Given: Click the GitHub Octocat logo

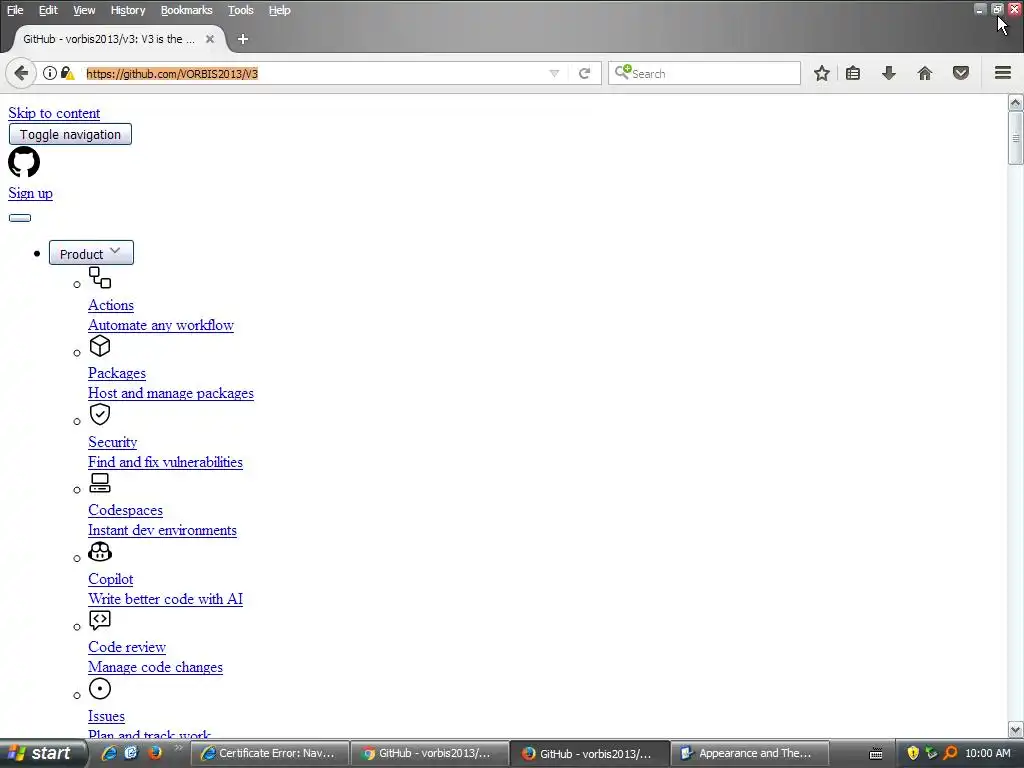Looking at the screenshot, I should [x=24, y=162].
